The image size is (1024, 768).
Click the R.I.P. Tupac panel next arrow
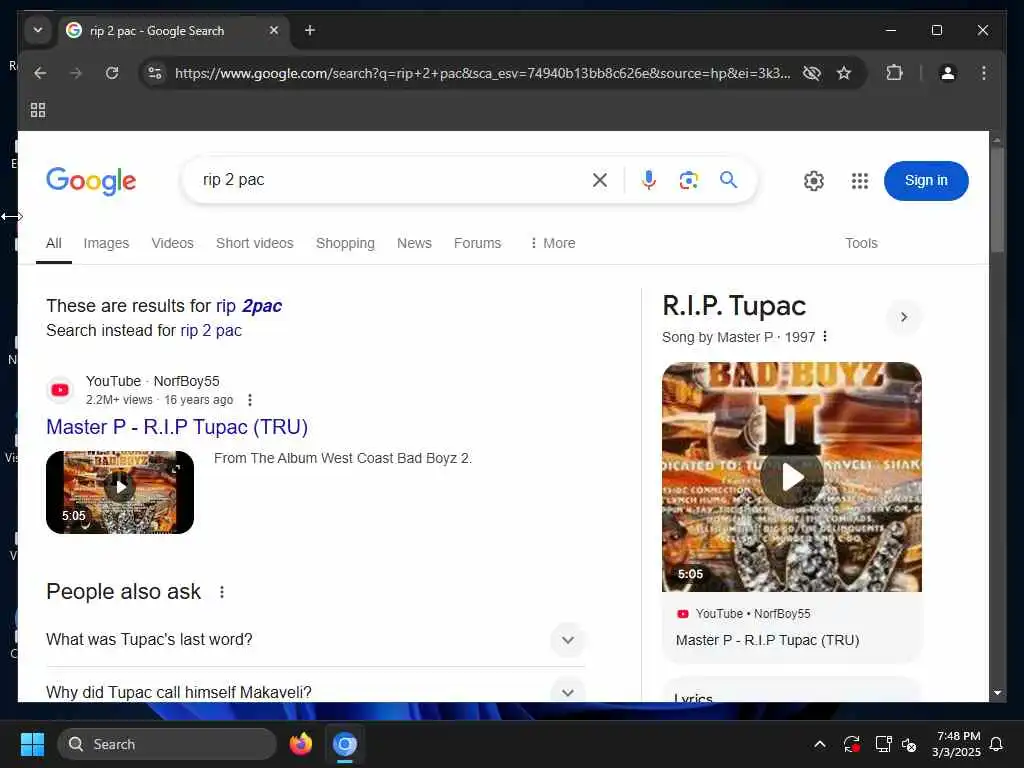pos(904,317)
